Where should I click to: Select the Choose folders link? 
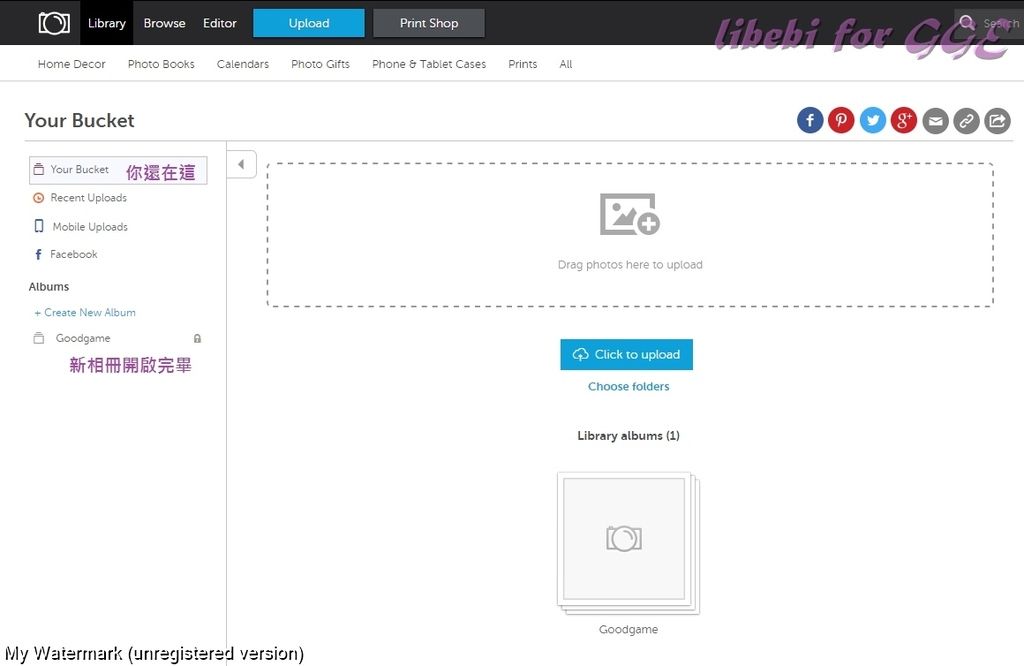628,386
